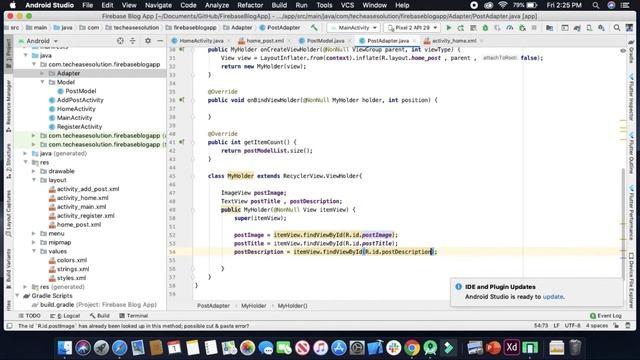Collapse the layout folder
Viewport: 640px width, 360px height.
34,180
